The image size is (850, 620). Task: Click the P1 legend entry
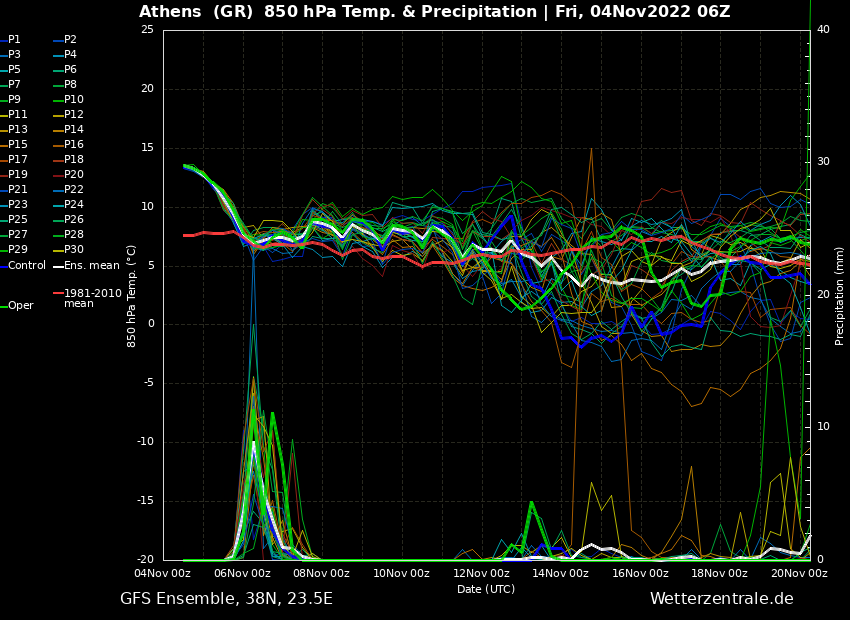(11, 40)
